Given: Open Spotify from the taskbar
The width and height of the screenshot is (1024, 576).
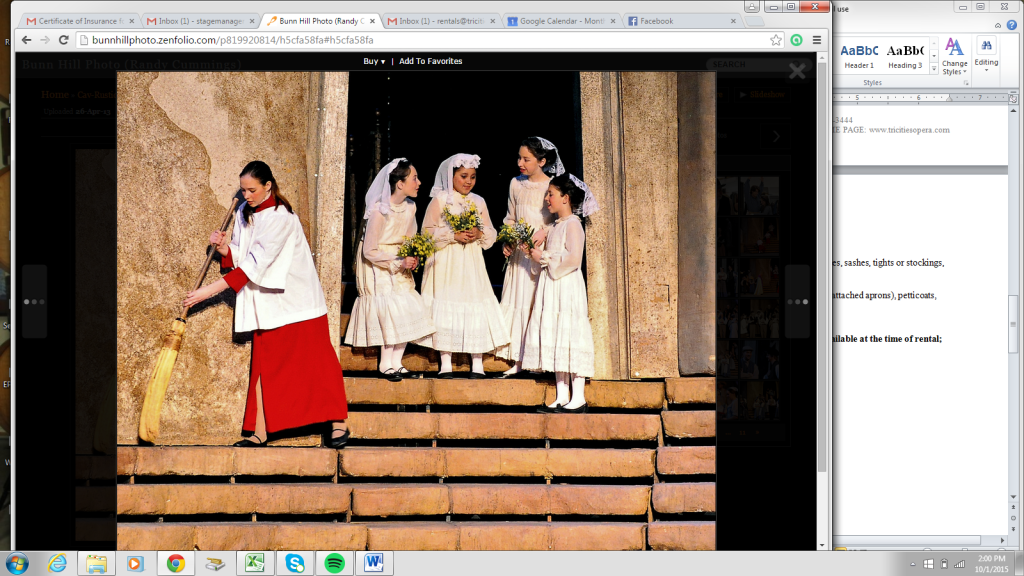Looking at the screenshot, I should click(x=334, y=563).
